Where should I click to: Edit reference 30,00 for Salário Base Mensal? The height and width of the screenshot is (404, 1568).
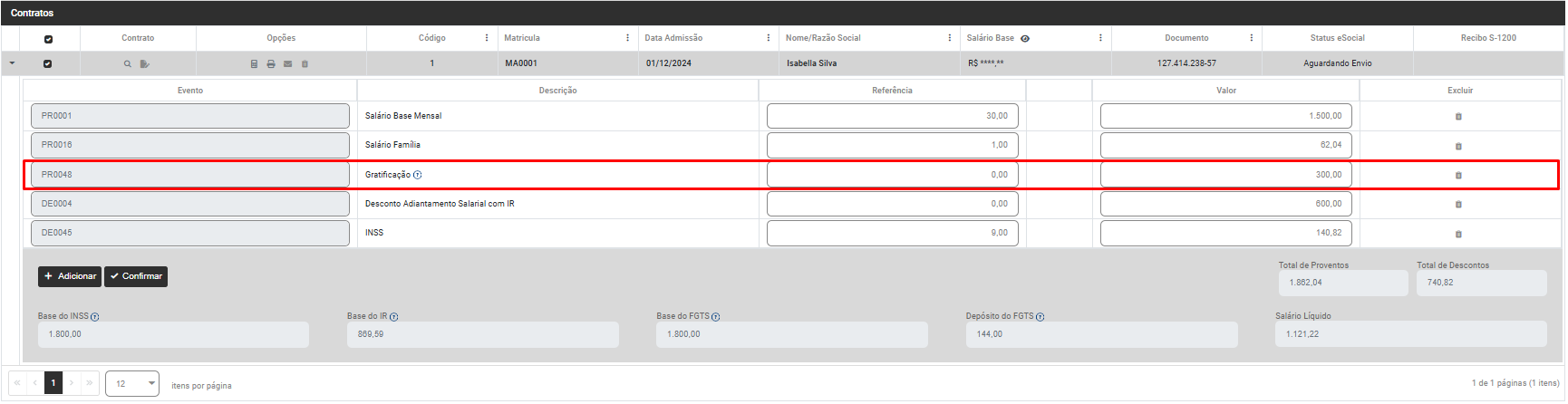[893, 116]
